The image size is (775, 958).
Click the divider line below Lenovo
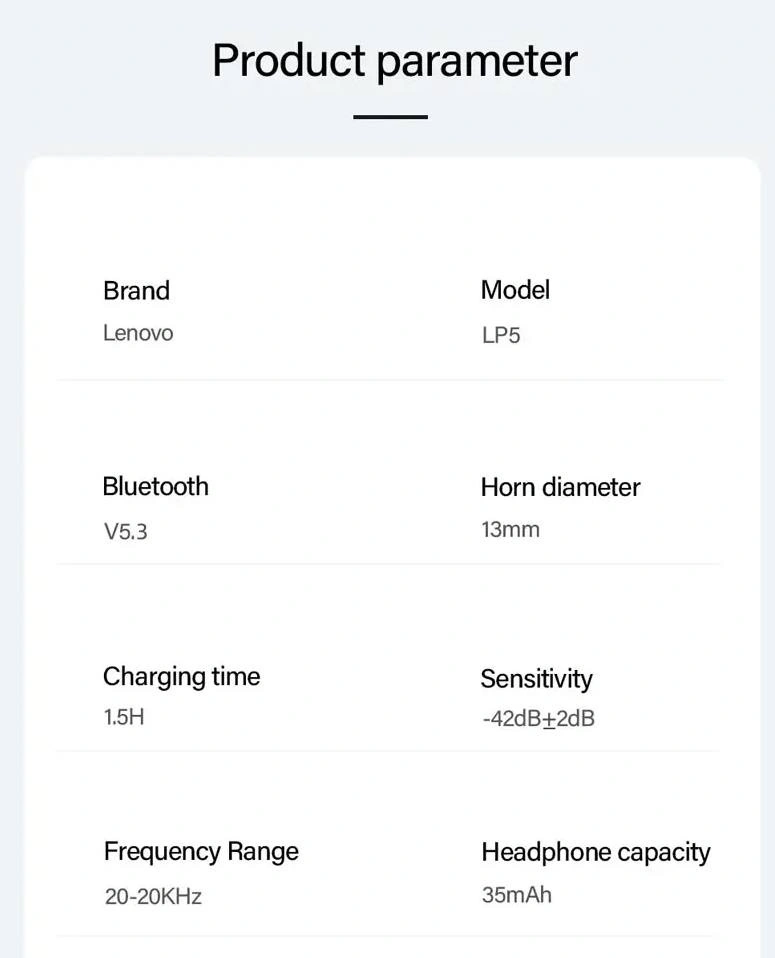point(250,380)
